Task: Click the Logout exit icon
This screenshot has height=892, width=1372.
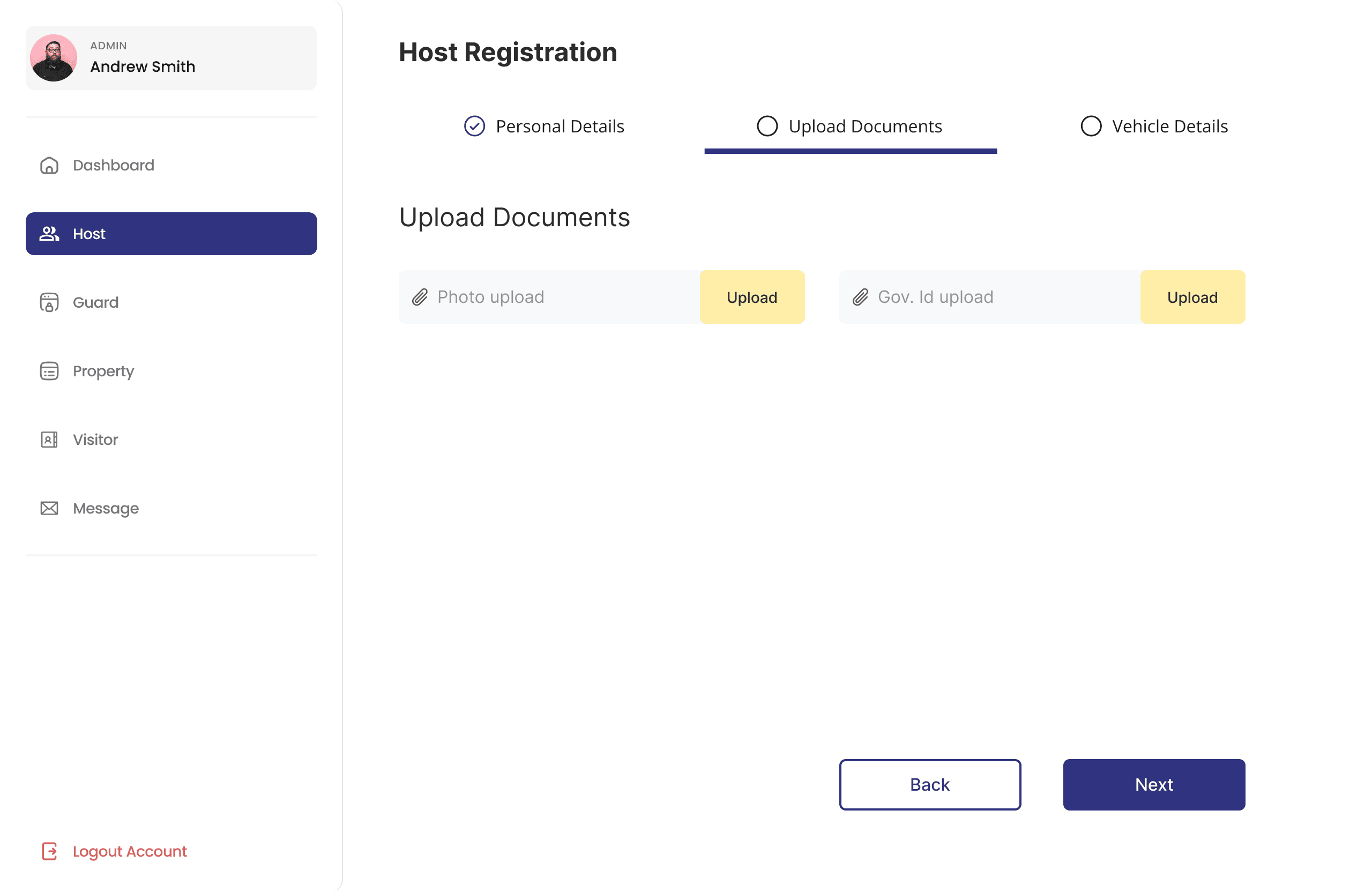Action: (x=49, y=851)
